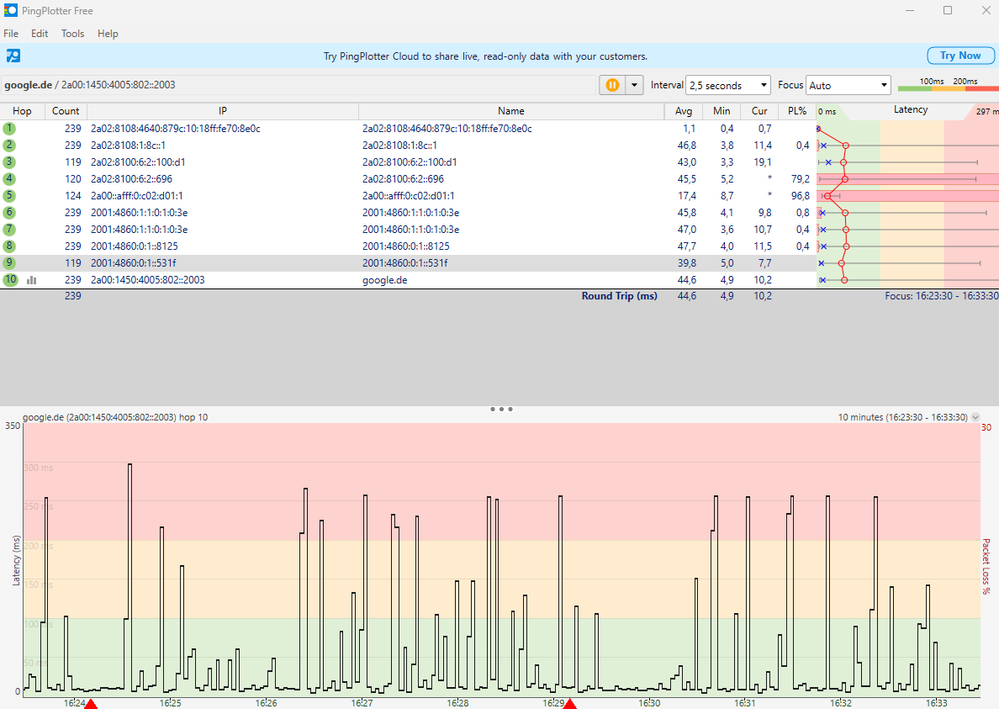The image size is (999, 709).
Task: Pause tracing with the orange pause button
Action: 612,85
